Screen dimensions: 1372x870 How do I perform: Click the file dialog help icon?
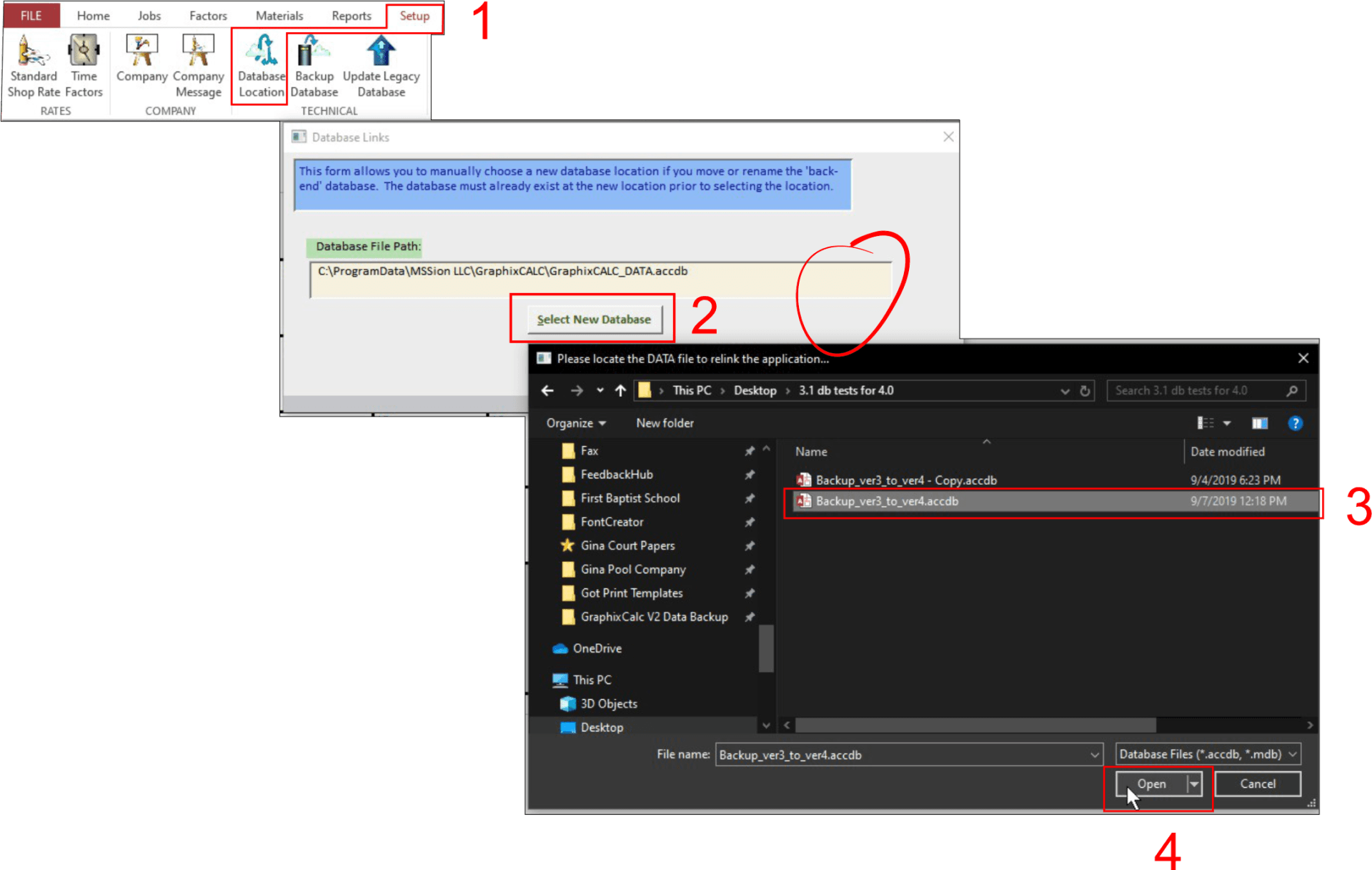[1295, 423]
